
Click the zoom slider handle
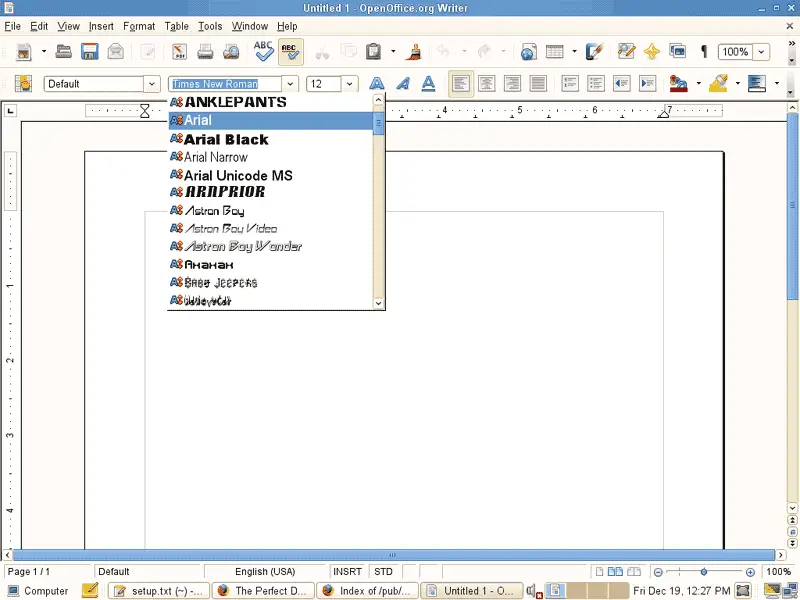[x=704, y=572]
